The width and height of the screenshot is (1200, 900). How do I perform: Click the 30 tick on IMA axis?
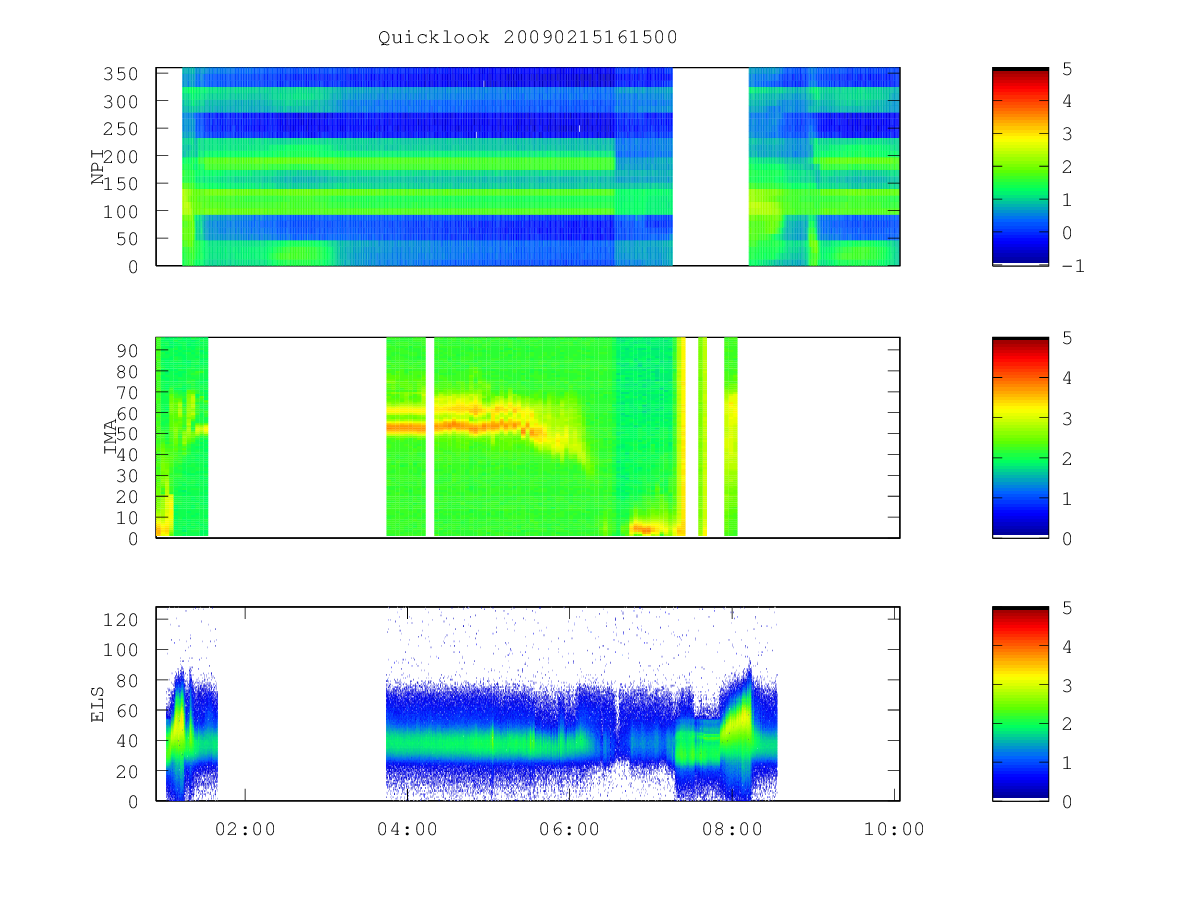(129, 476)
